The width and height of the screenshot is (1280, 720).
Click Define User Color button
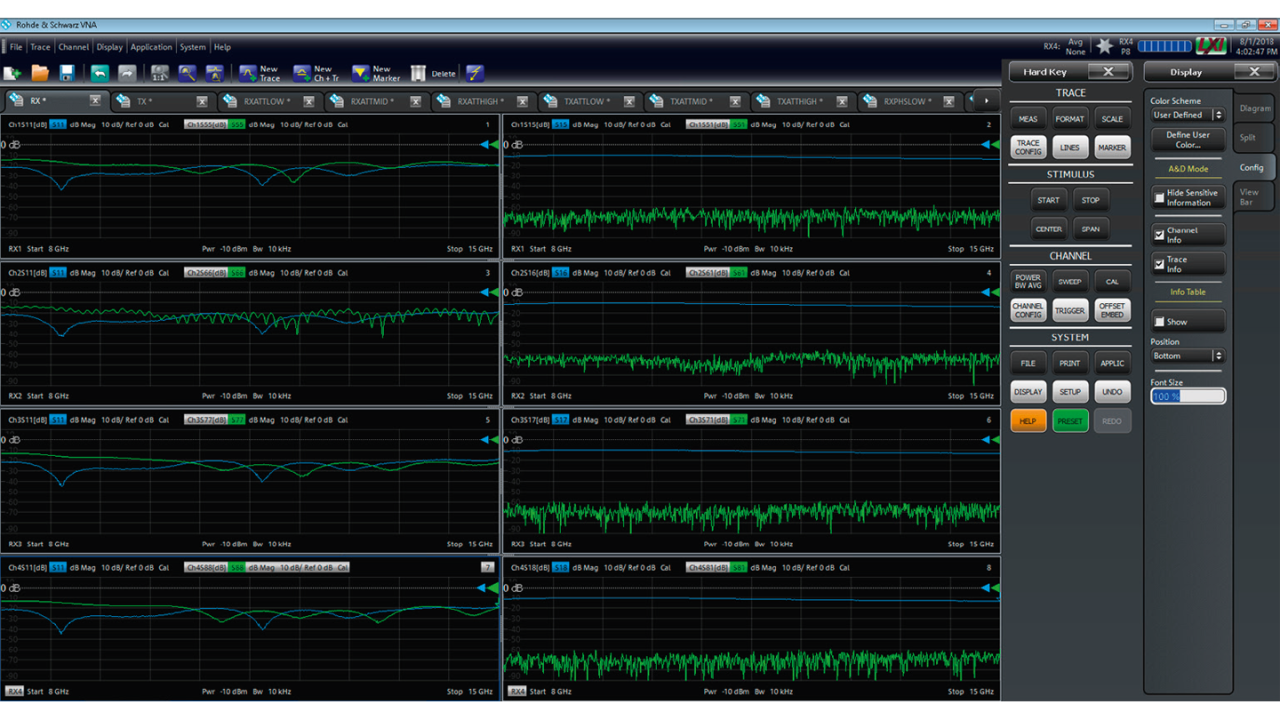click(x=1188, y=140)
